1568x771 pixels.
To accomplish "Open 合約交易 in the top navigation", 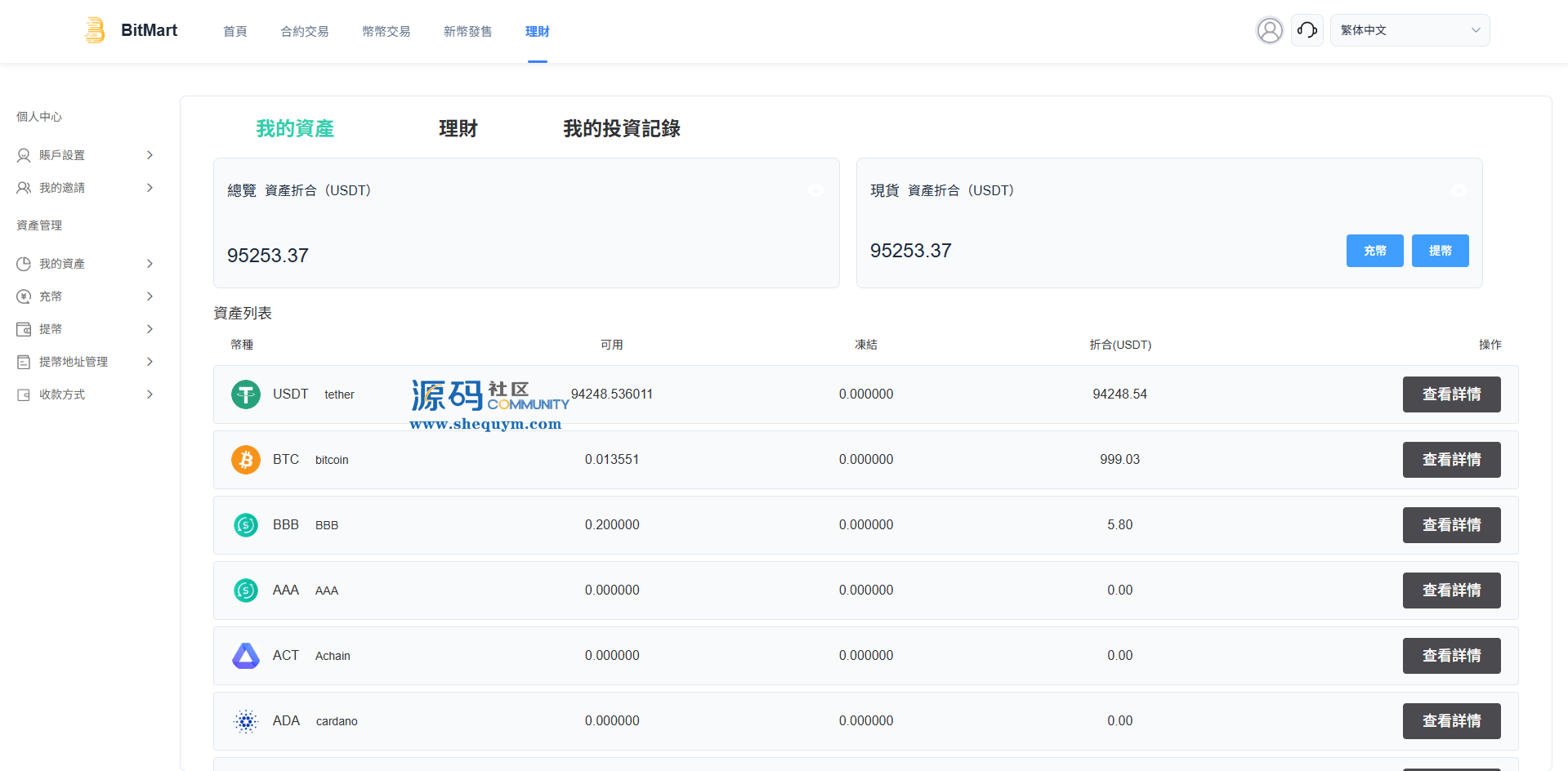I will pyautogui.click(x=304, y=31).
